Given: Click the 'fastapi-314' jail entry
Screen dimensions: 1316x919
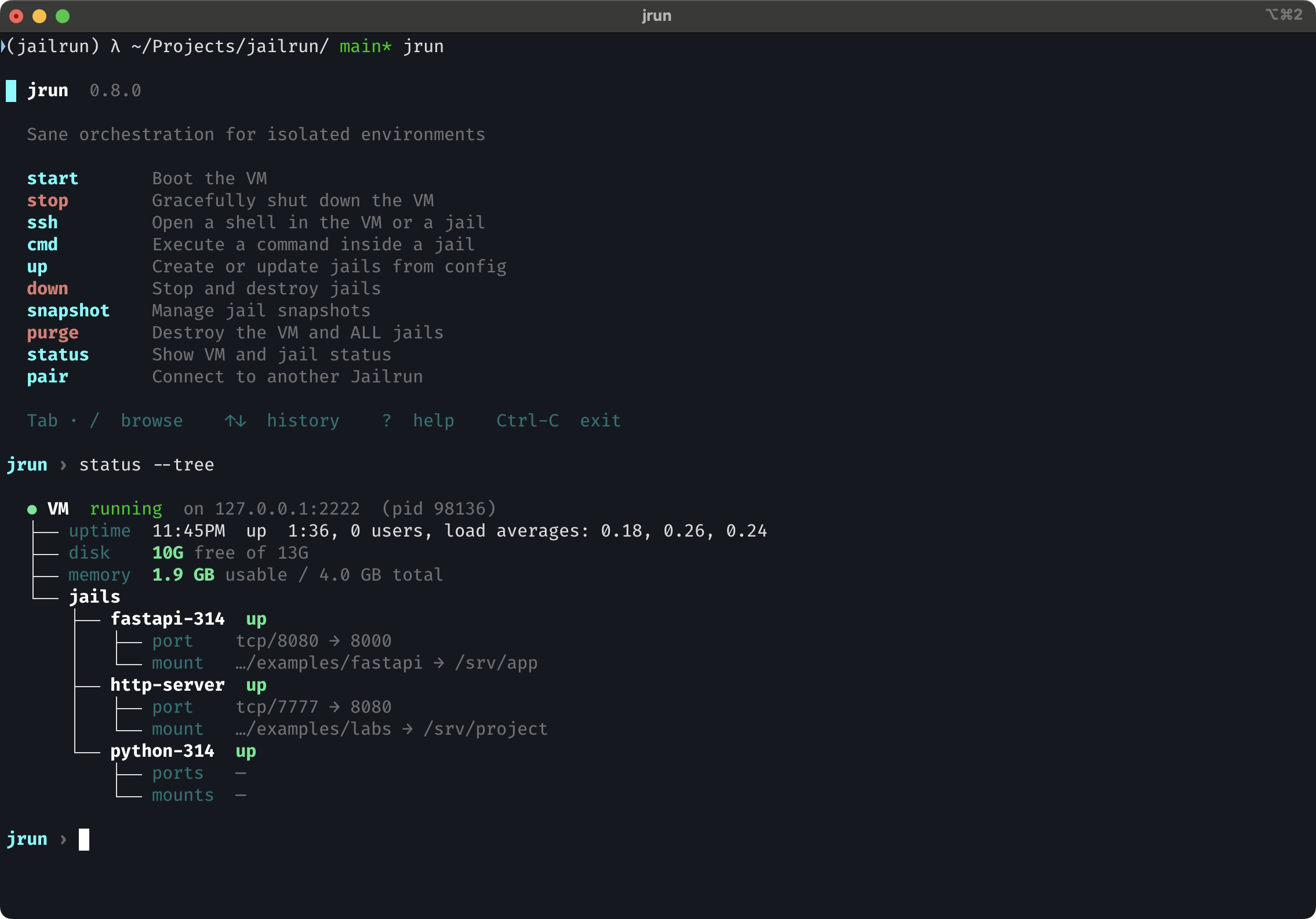Looking at the screenshot, I should (x=168, y=619).
